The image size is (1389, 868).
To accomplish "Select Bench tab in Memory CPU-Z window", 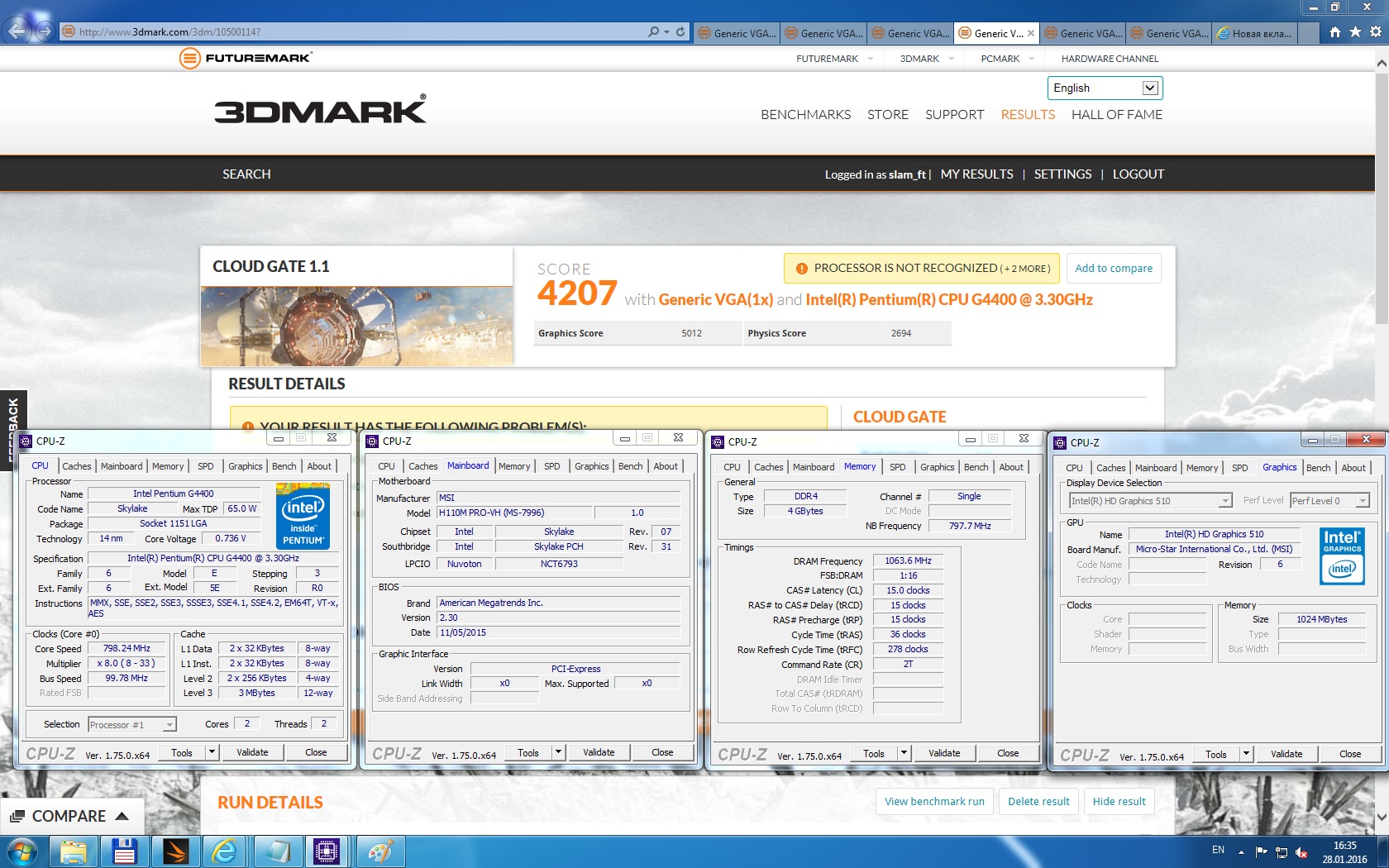I will (x=976, y=467).
